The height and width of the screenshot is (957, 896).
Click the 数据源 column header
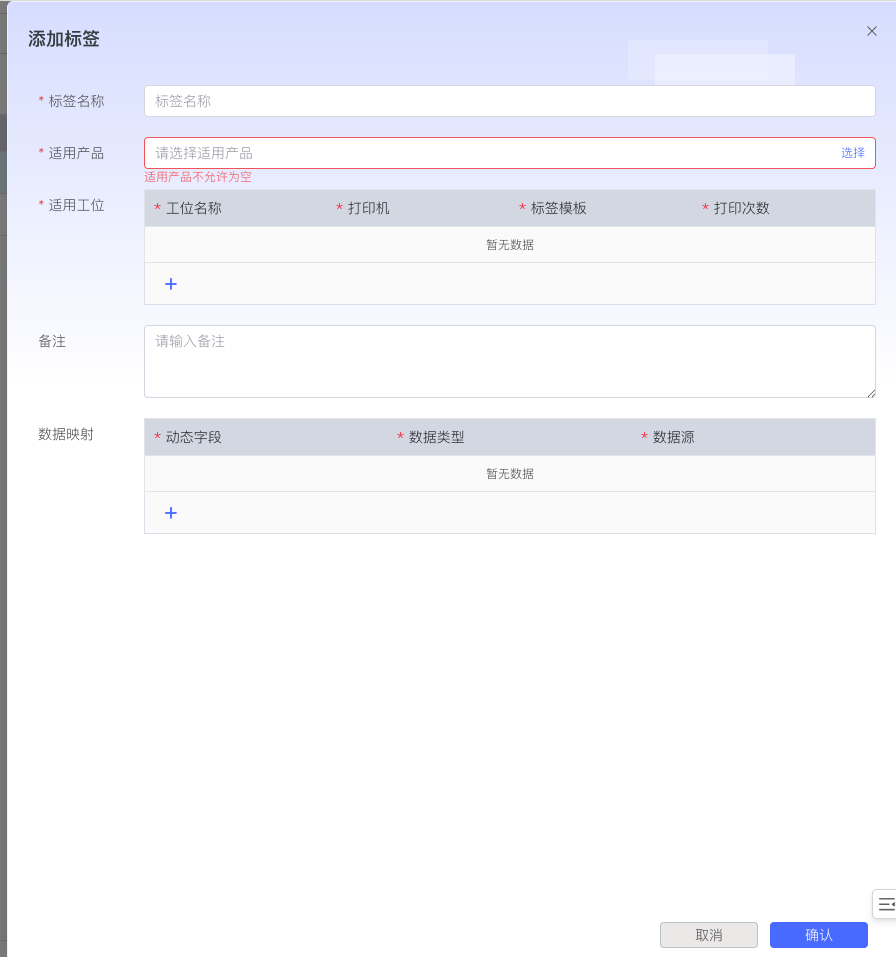673,437
